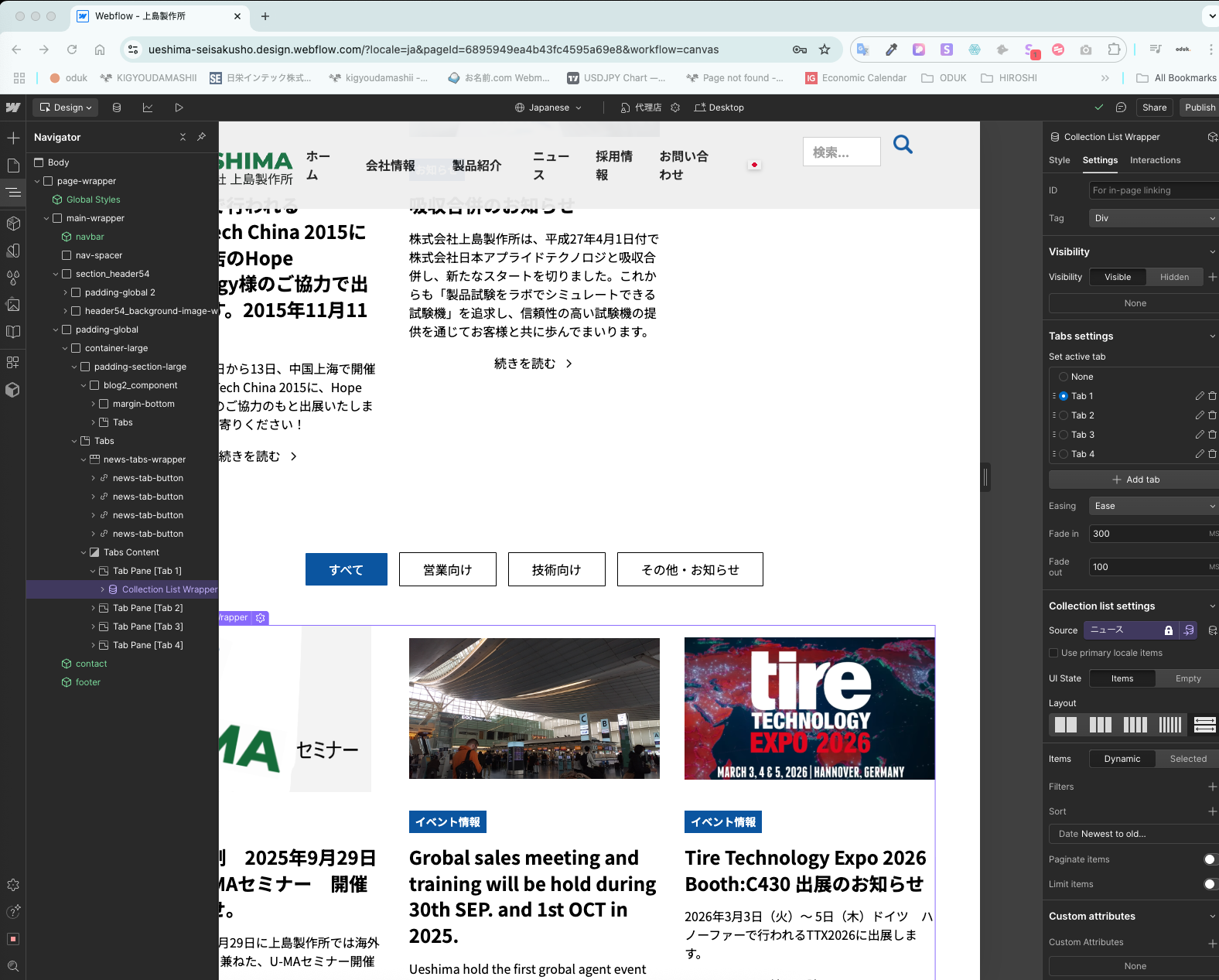The image size is (1219, 980).
Task: Choose the four-column layout icon
Action: [x=1135, y=725]
